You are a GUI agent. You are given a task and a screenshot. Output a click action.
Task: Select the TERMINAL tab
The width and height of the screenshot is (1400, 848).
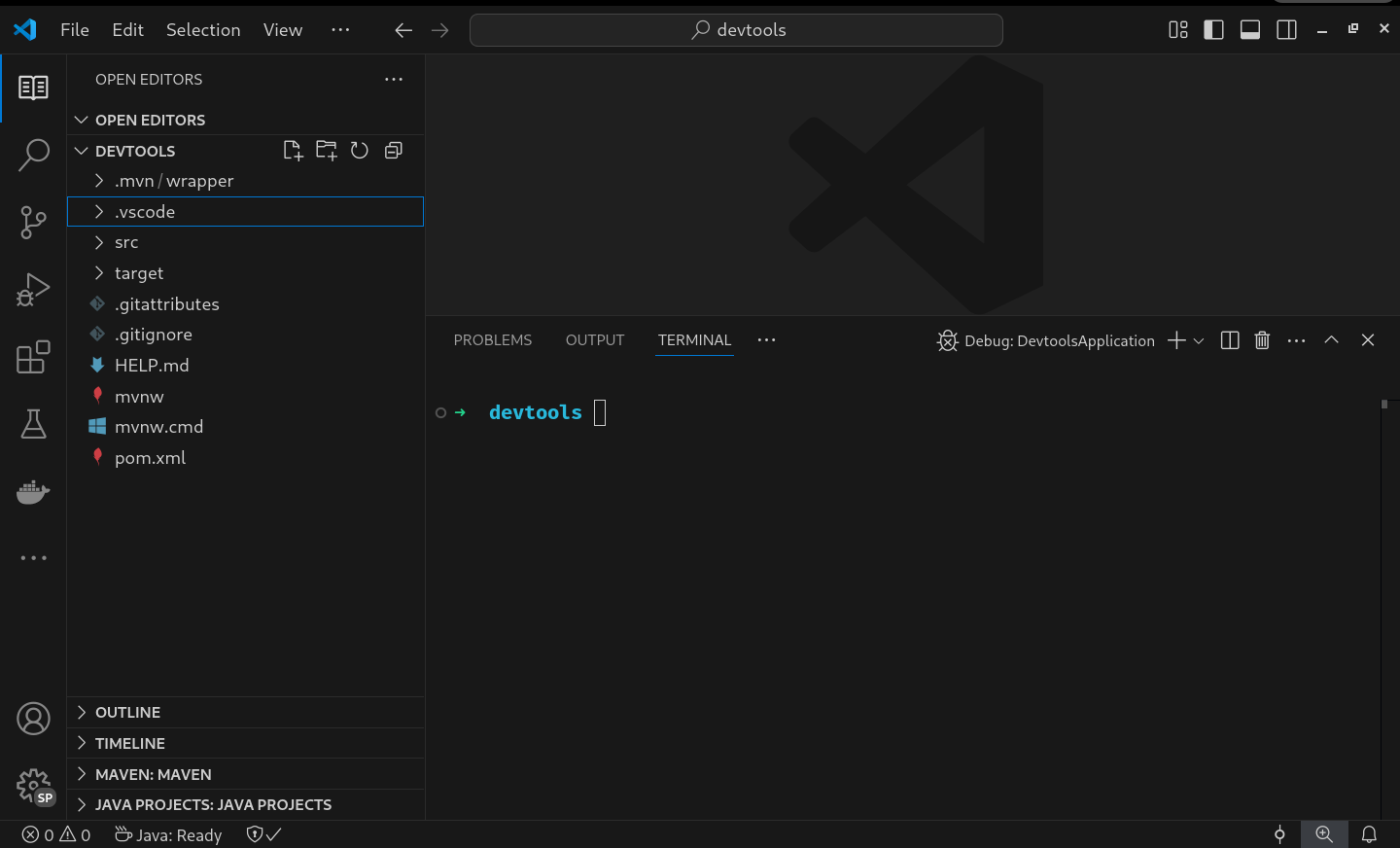click(694, 340)
